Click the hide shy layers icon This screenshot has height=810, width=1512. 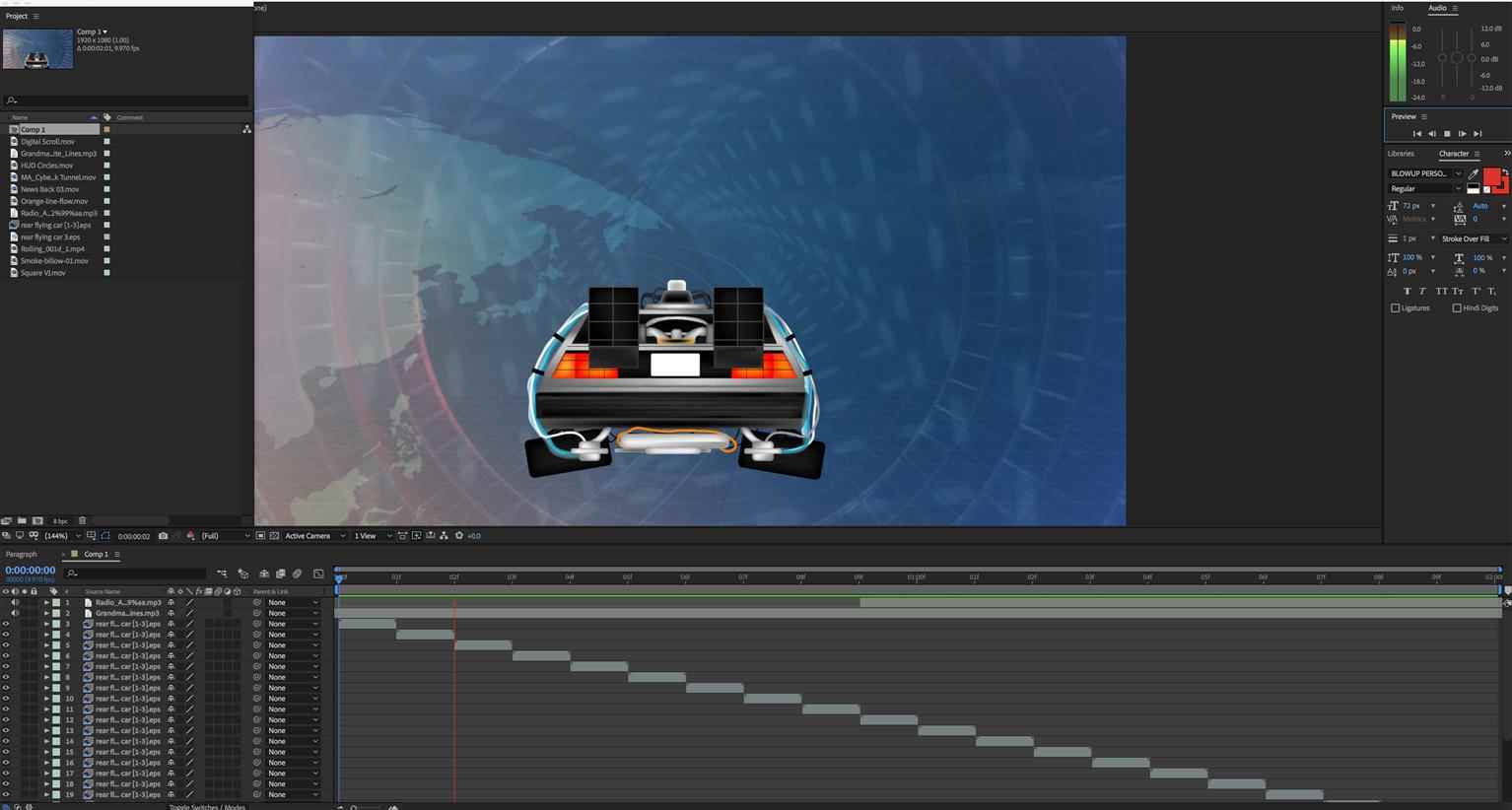tap(263, 574)
